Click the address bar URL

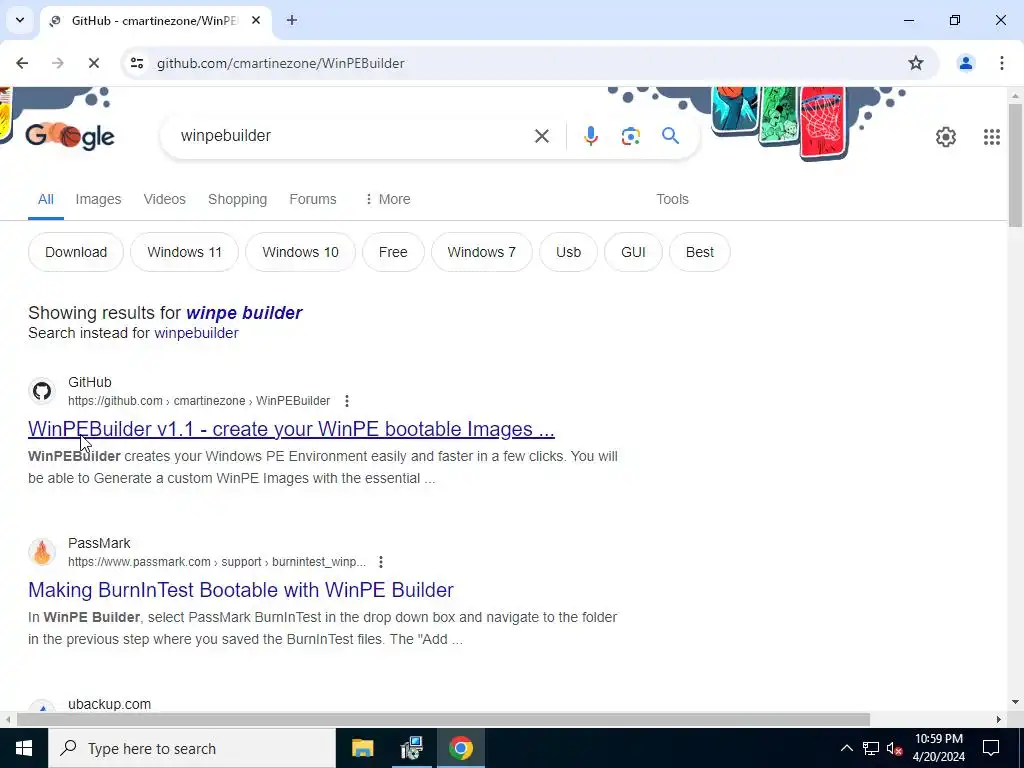pos(281,63)
